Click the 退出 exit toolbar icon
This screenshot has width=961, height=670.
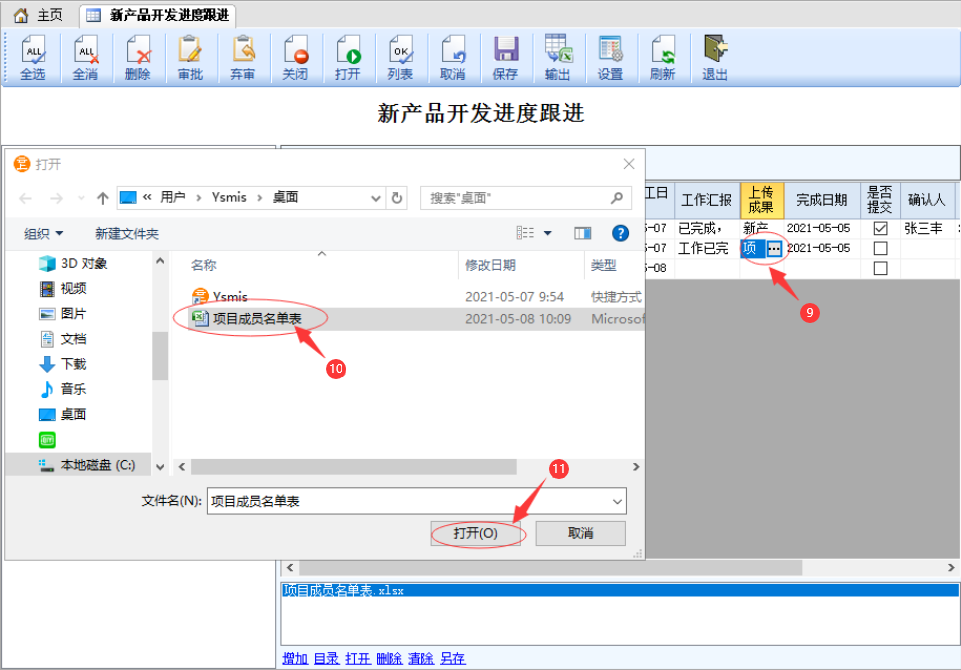715,58
